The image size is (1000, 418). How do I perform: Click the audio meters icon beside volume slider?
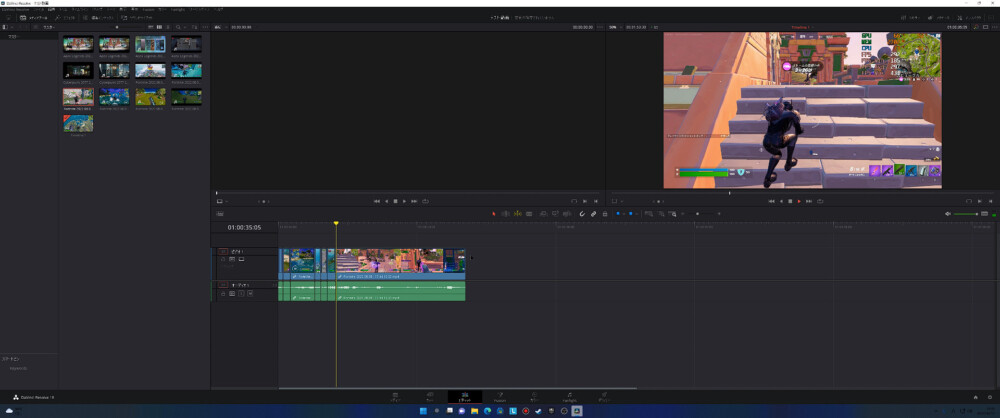(985, 214)
